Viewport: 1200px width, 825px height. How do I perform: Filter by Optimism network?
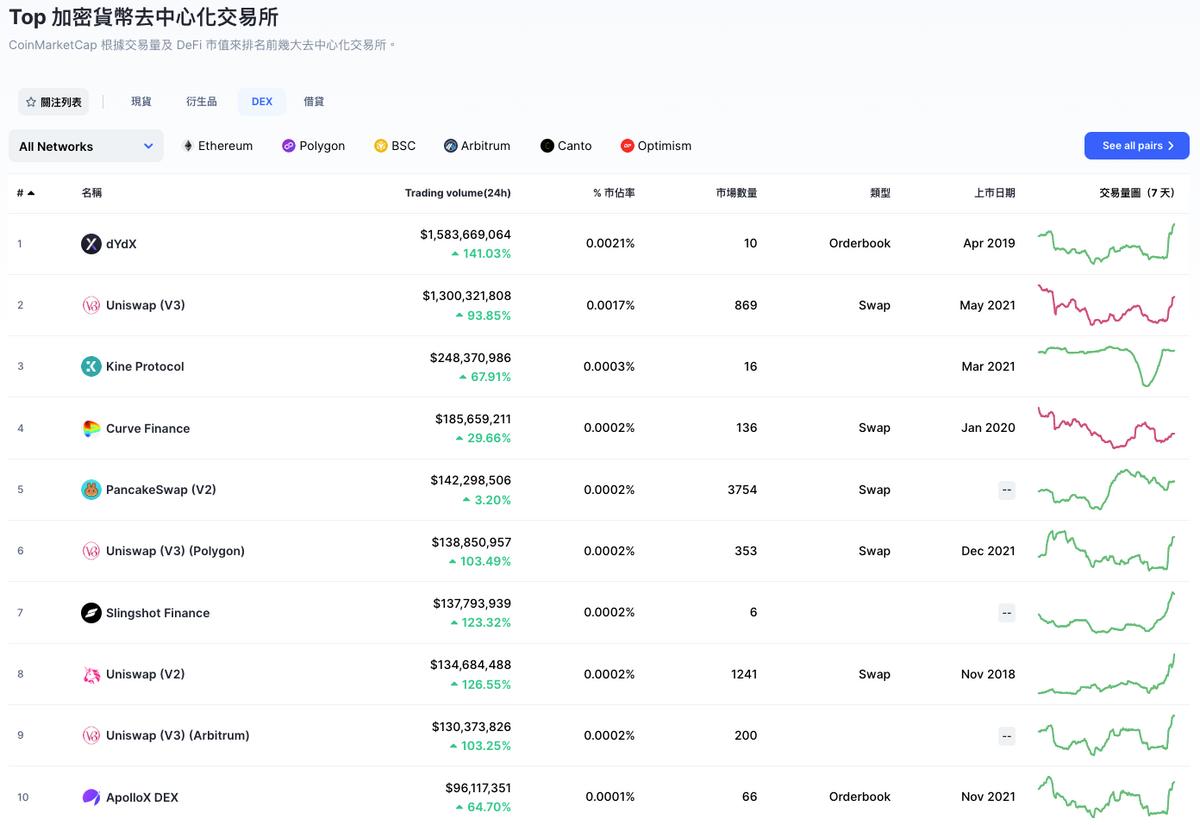click(x=655, y=146)
